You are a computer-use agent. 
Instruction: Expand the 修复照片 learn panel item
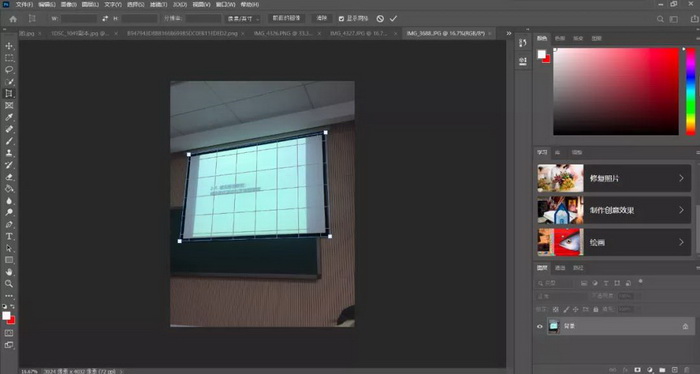pyautogui.click(x=614, y=178)
